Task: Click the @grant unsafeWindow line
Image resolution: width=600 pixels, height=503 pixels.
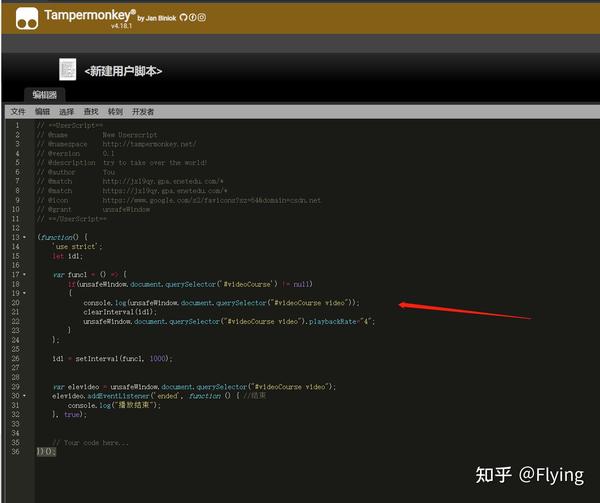Action: point(93,210)
